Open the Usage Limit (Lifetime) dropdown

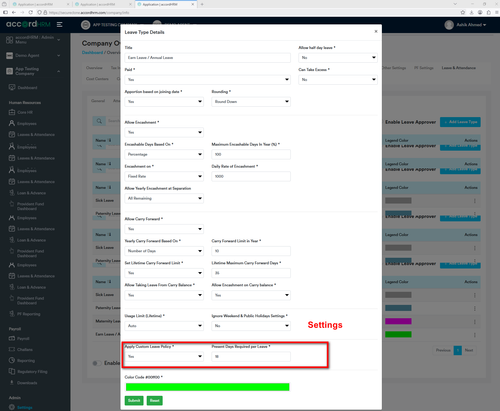pyautogui.click(x=164, y=326)
